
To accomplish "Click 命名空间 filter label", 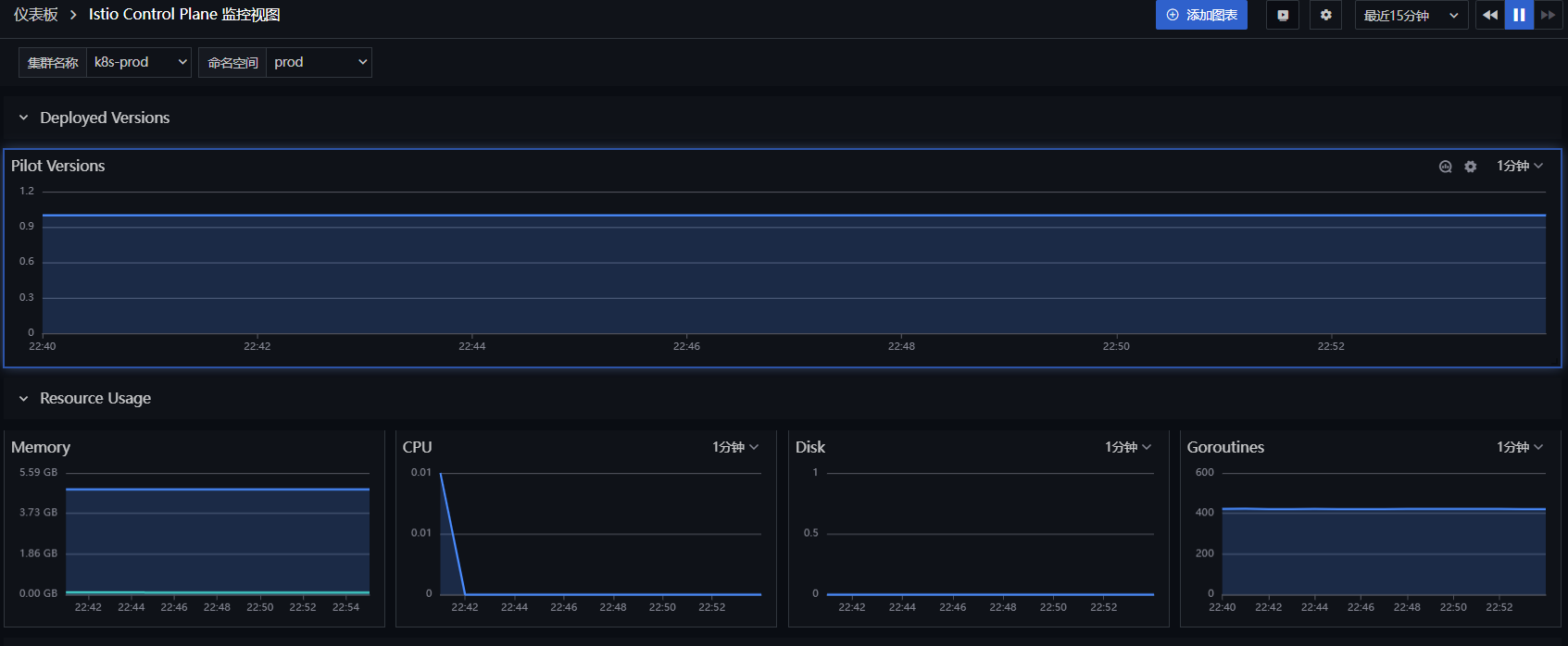I will [x=232, y=62].
